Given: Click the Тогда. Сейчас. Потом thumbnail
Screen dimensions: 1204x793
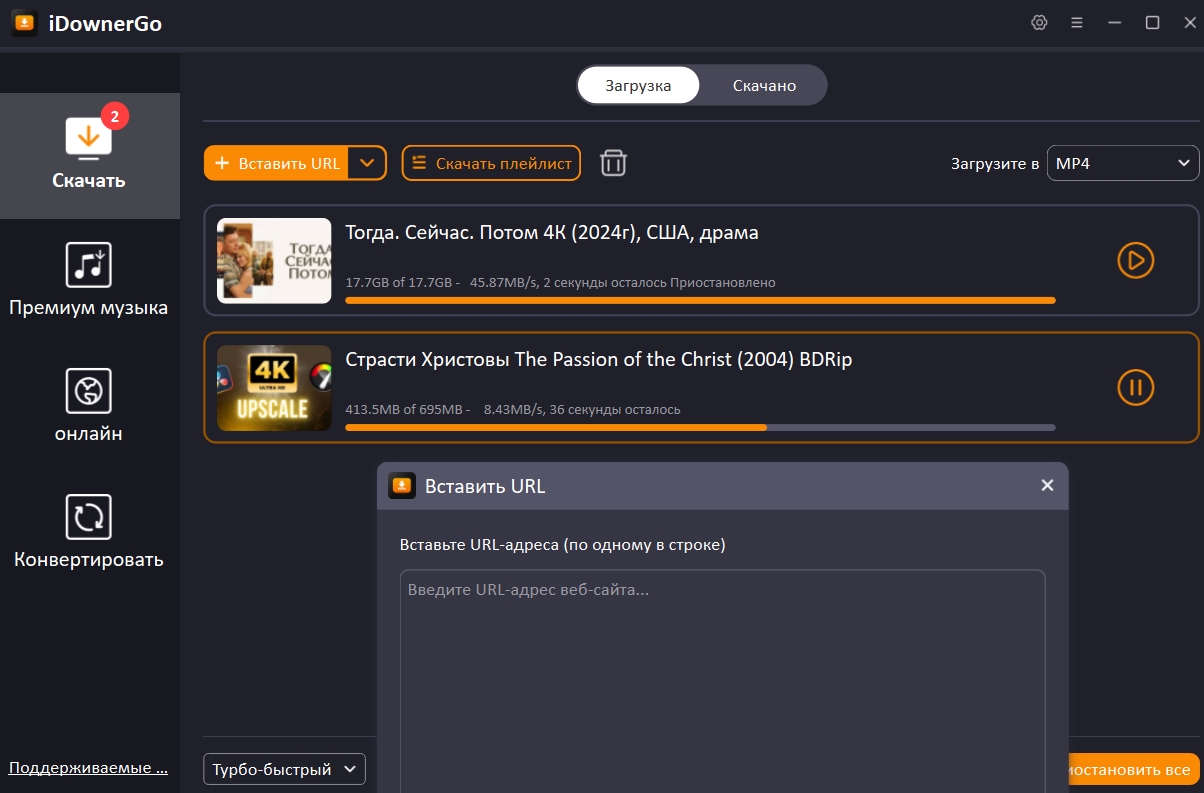Looking at the screenshot, I should (274, 261).
